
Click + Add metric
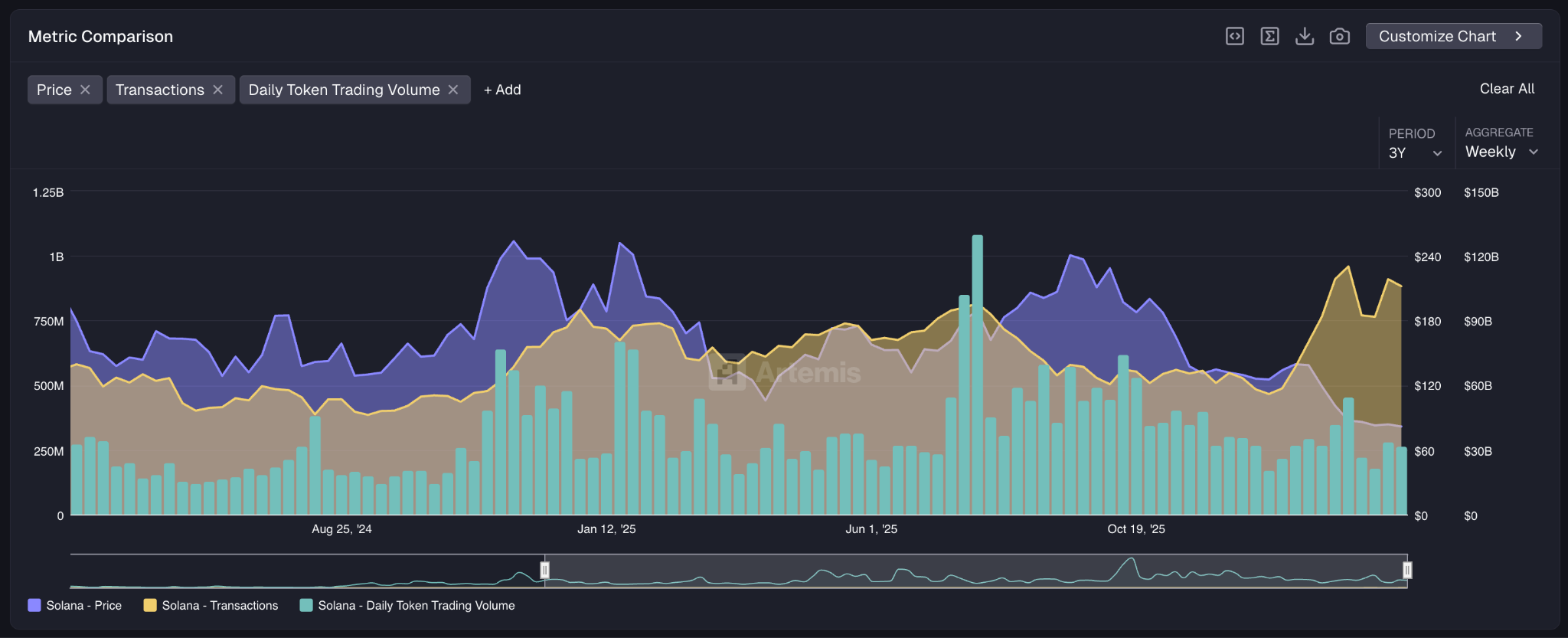coord(502,90)
